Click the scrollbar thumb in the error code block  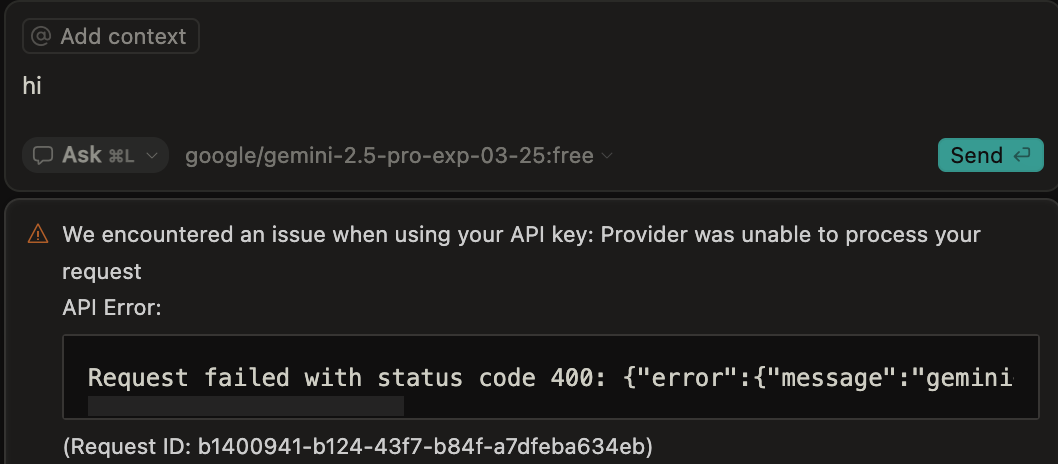tap(246, 406)
